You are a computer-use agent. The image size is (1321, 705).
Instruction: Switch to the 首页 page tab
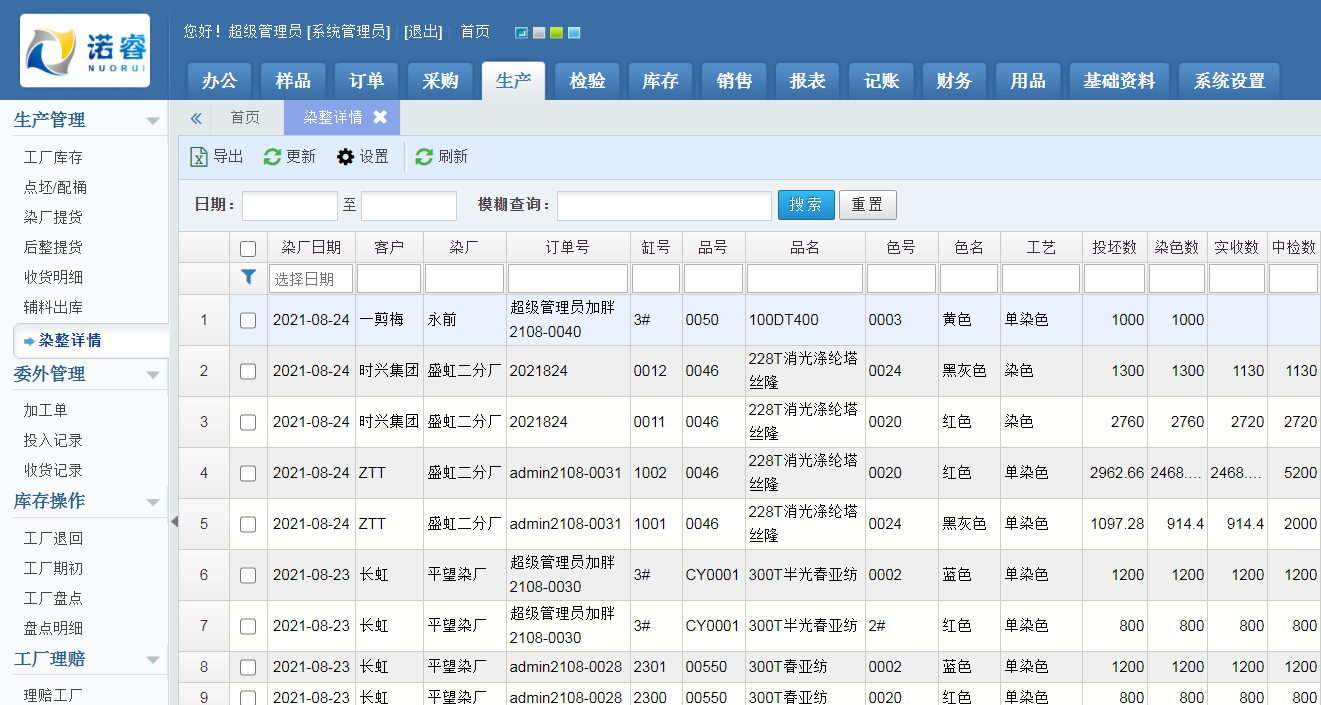click(245, 118)
